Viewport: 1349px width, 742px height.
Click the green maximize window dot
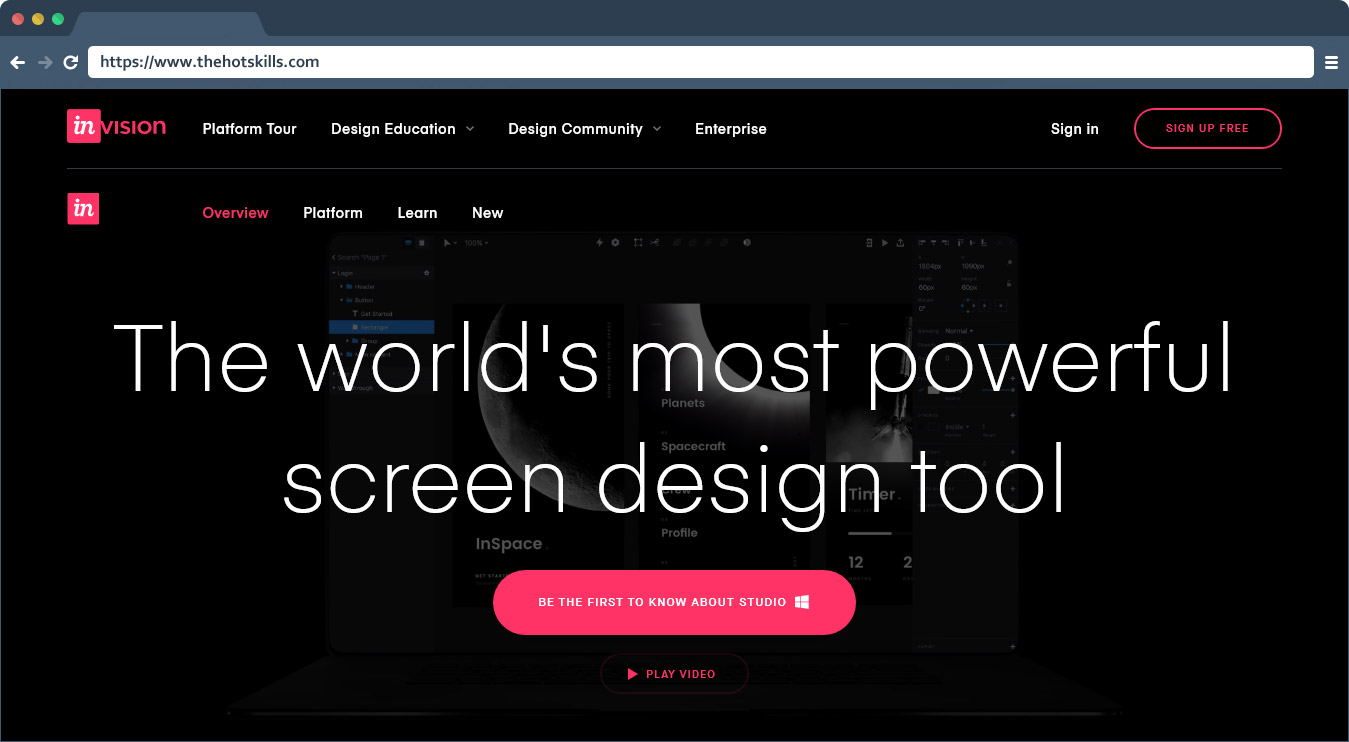58,19
